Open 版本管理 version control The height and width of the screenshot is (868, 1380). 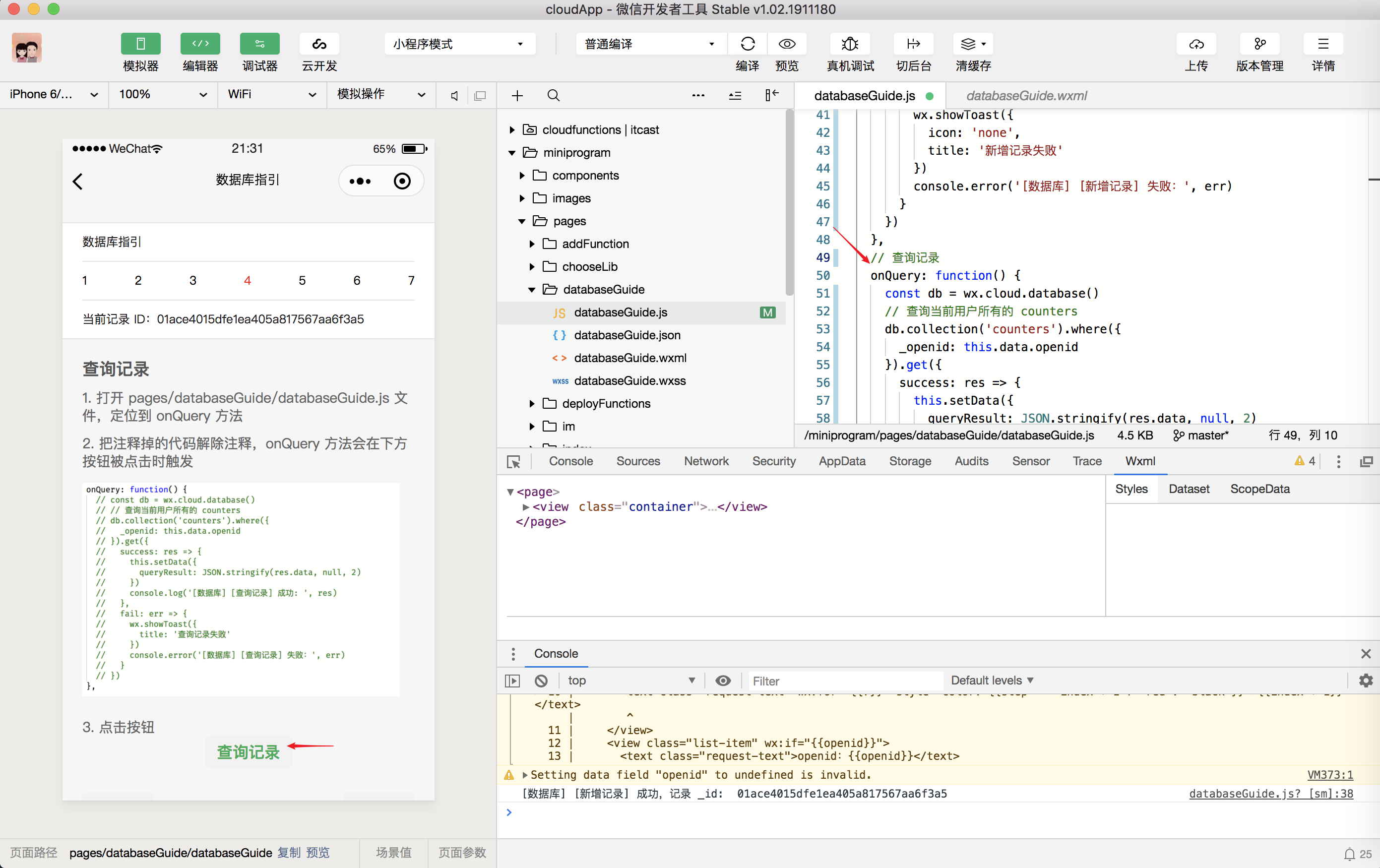point(1259,44)
